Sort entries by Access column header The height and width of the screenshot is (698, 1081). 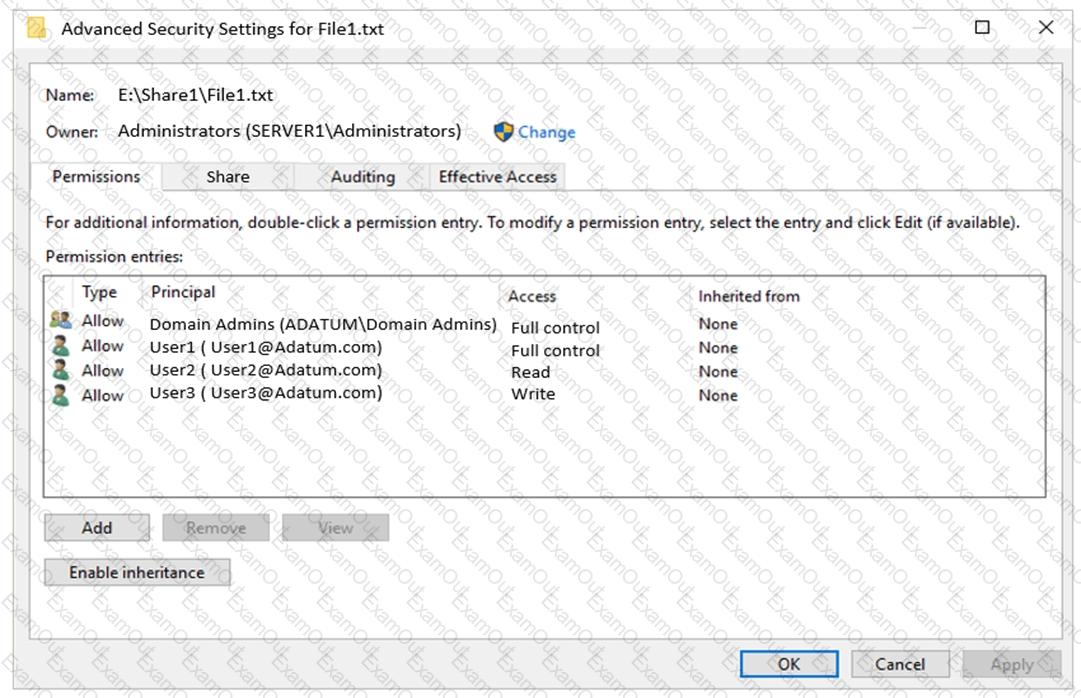click(532, 297)
